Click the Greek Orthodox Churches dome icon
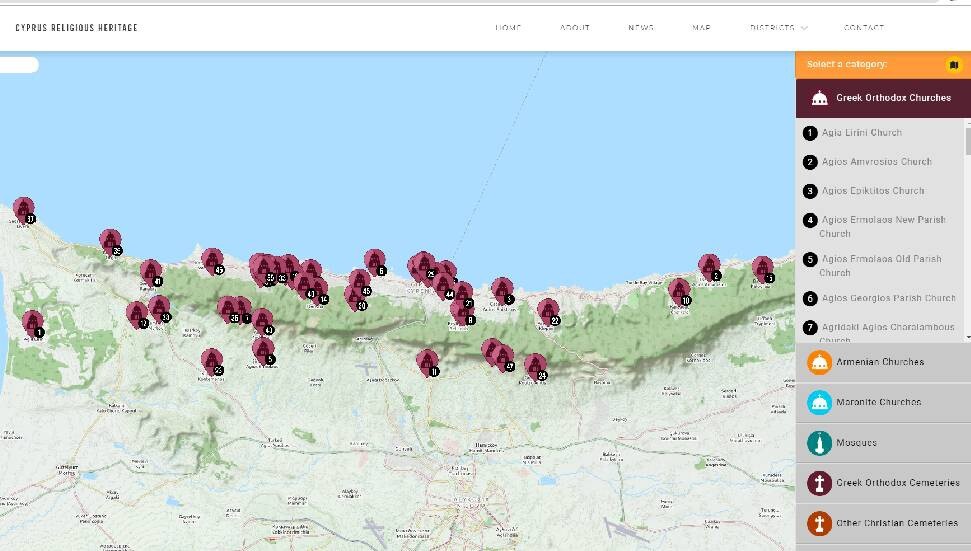Viewport: 971px width, 551px height. click(819, 98)
